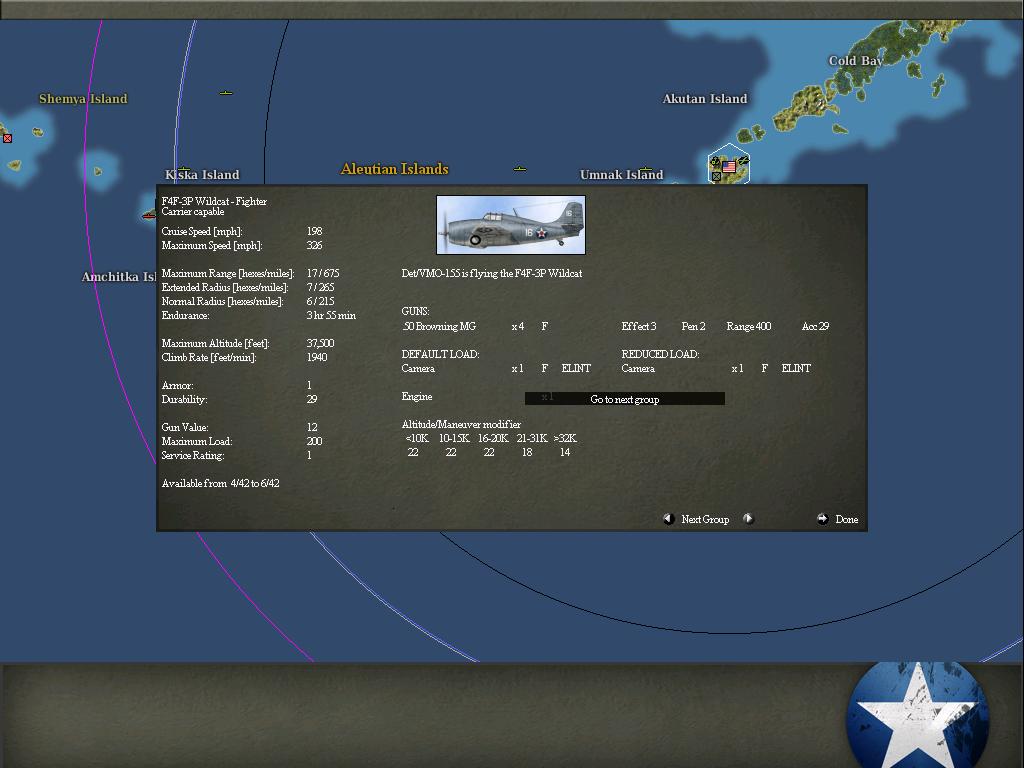Go to the previous group with left arrow
This screenshot has width=1024, height=768.
point(668,519)
